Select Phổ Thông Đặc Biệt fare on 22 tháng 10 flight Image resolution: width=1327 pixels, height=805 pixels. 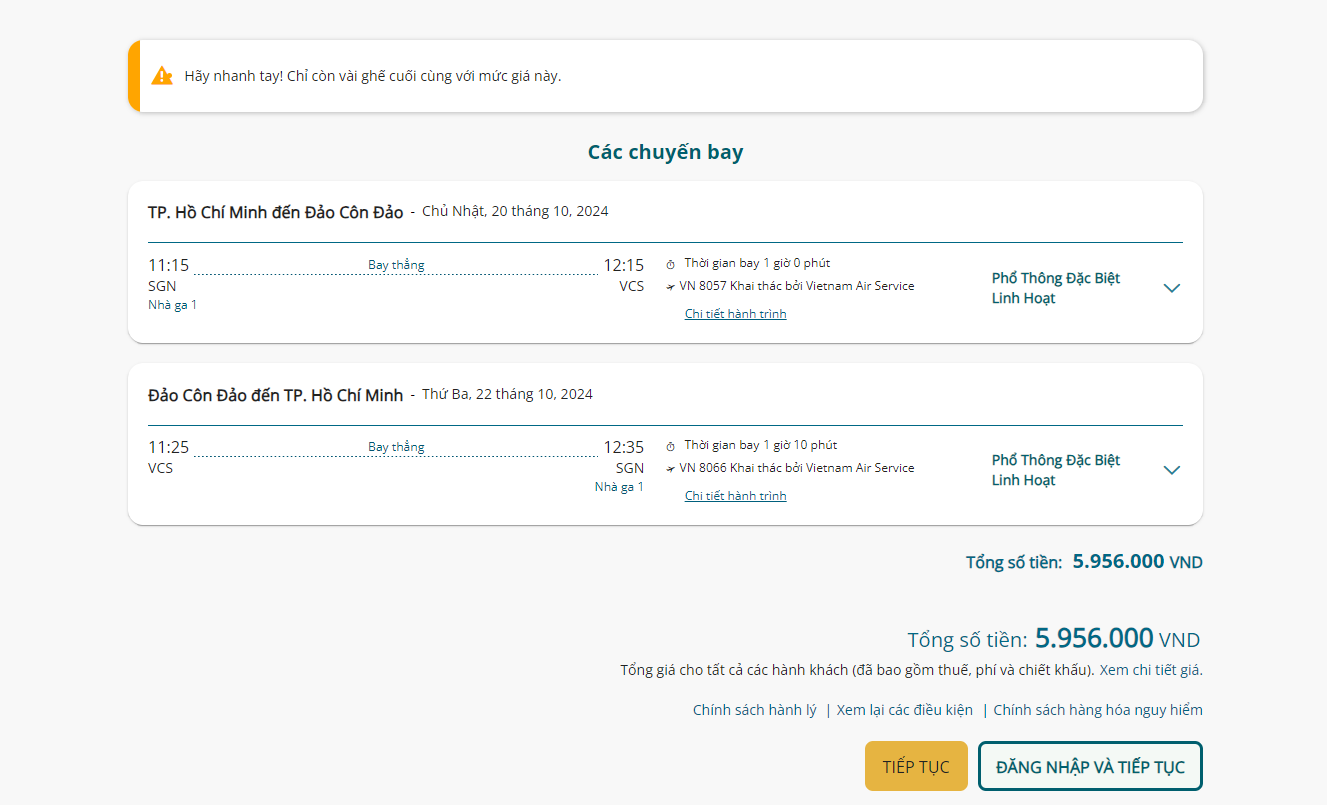coord(1055,470)
